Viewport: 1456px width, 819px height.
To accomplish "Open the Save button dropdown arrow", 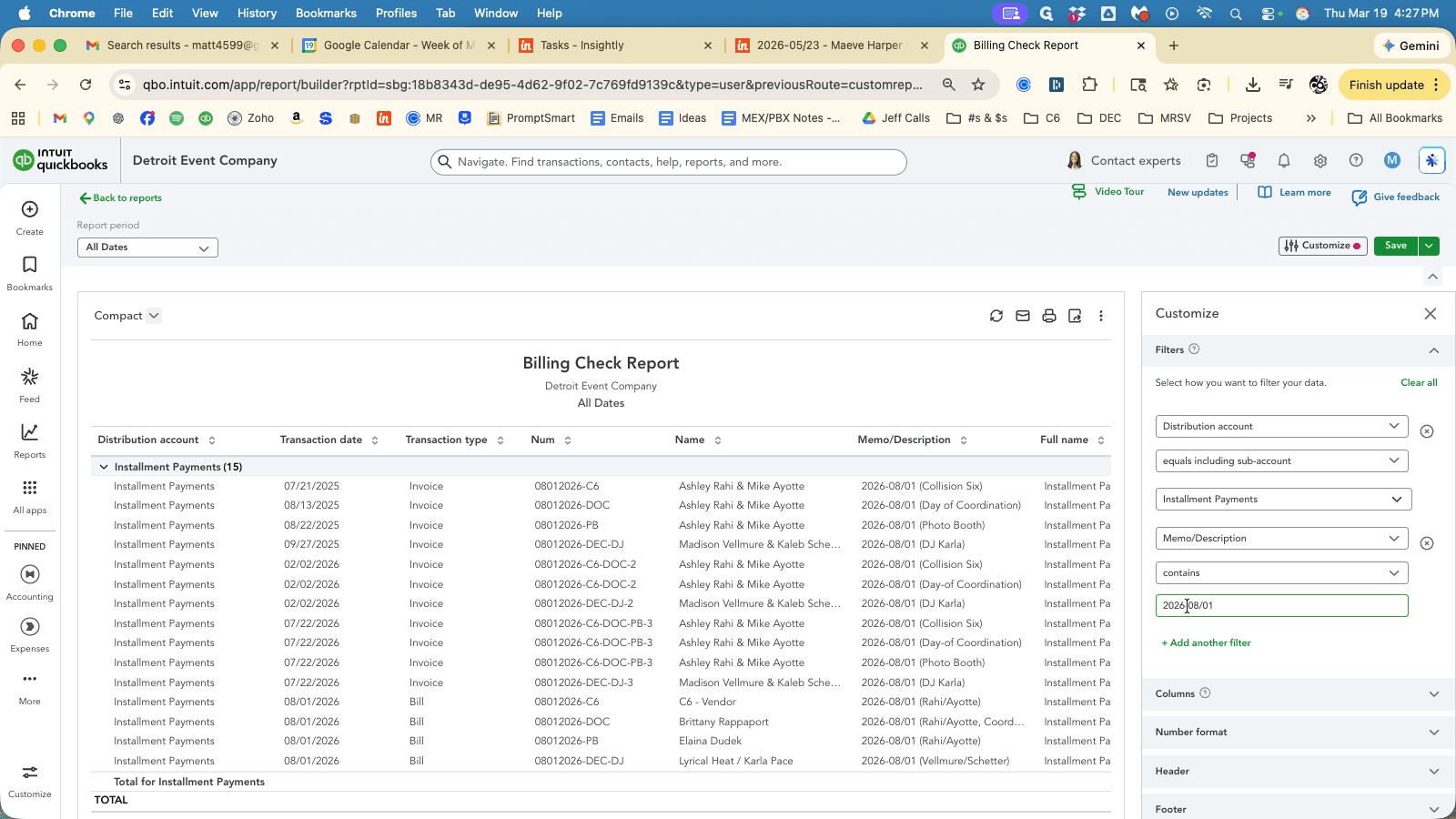I will pos(1430,246).
